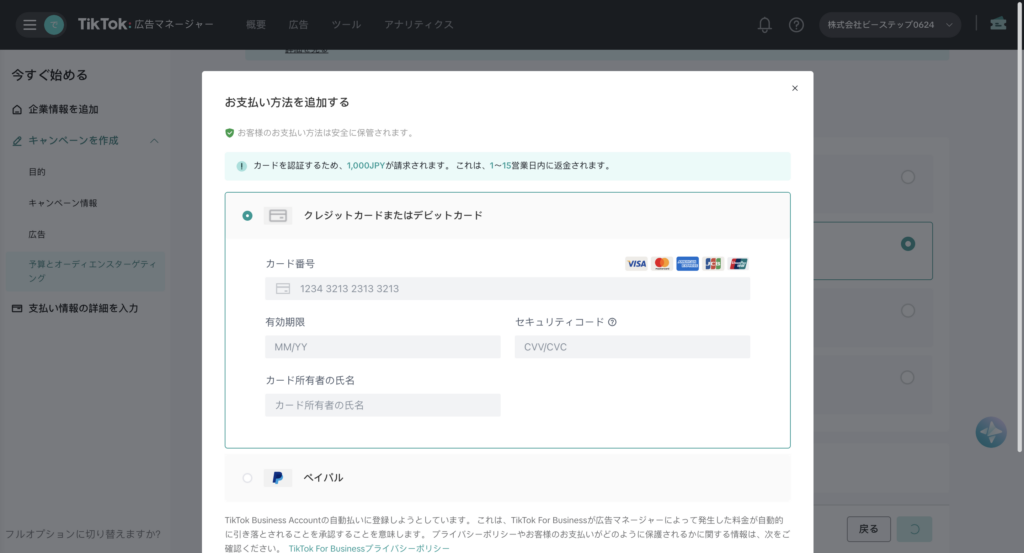This screenshot has width=1024, height=553.
Task: Select クレジットカードまたはデビットカード radio button
Action: (x=247, y=215)
